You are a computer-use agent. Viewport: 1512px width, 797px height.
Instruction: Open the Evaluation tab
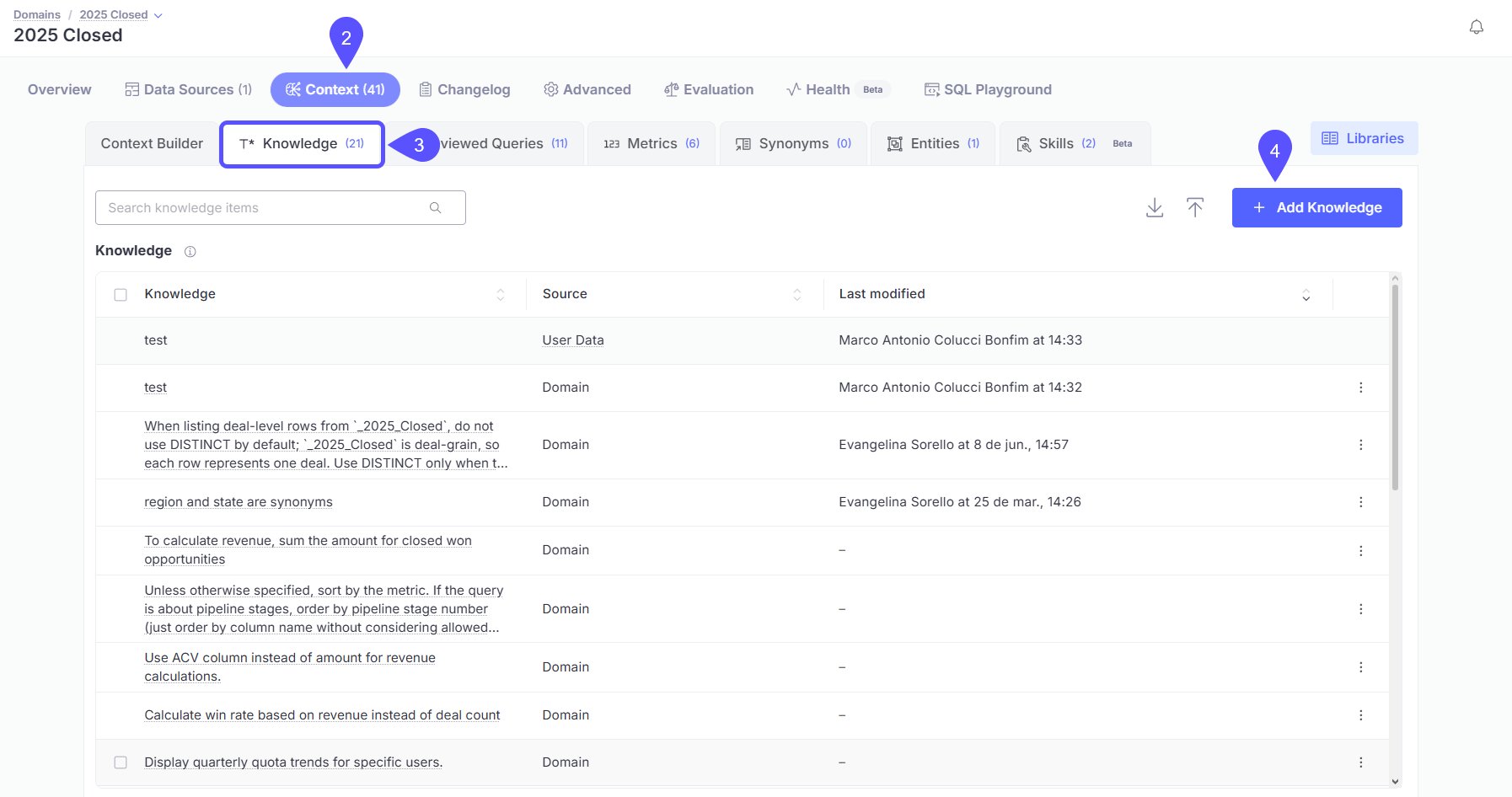709,89
